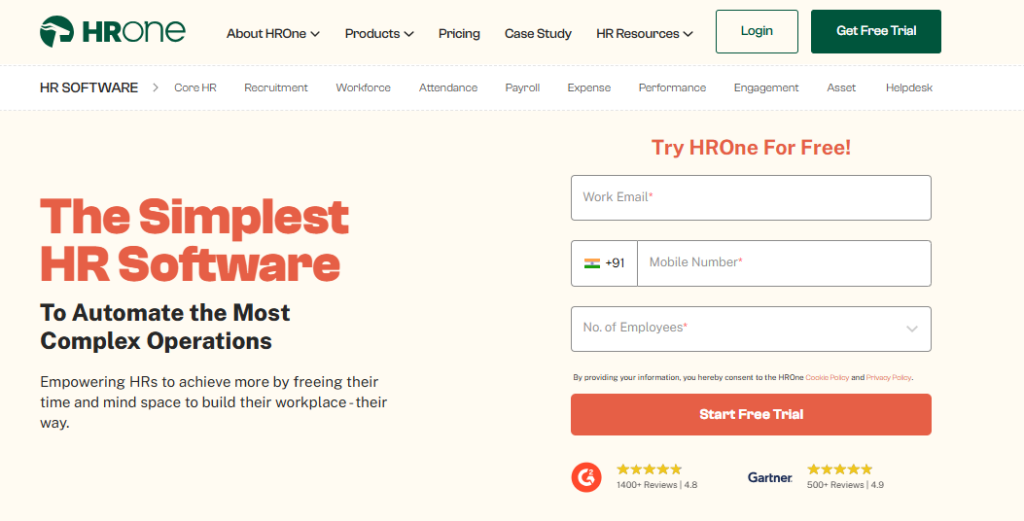The image size is (1024, 521).
Task: Open the Cookie Policy link
Action: pos(827,377)
